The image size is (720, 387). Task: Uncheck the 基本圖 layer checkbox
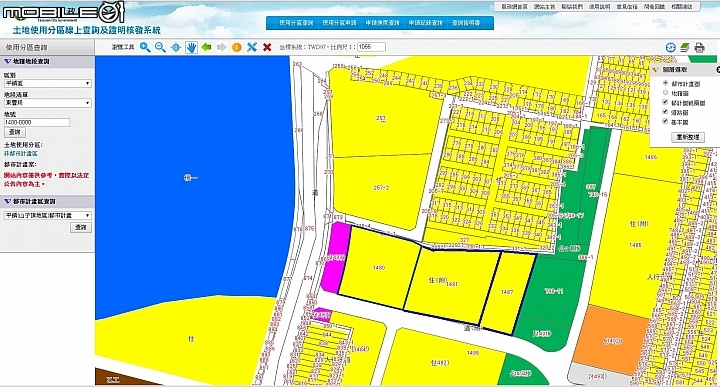point(665,121)
